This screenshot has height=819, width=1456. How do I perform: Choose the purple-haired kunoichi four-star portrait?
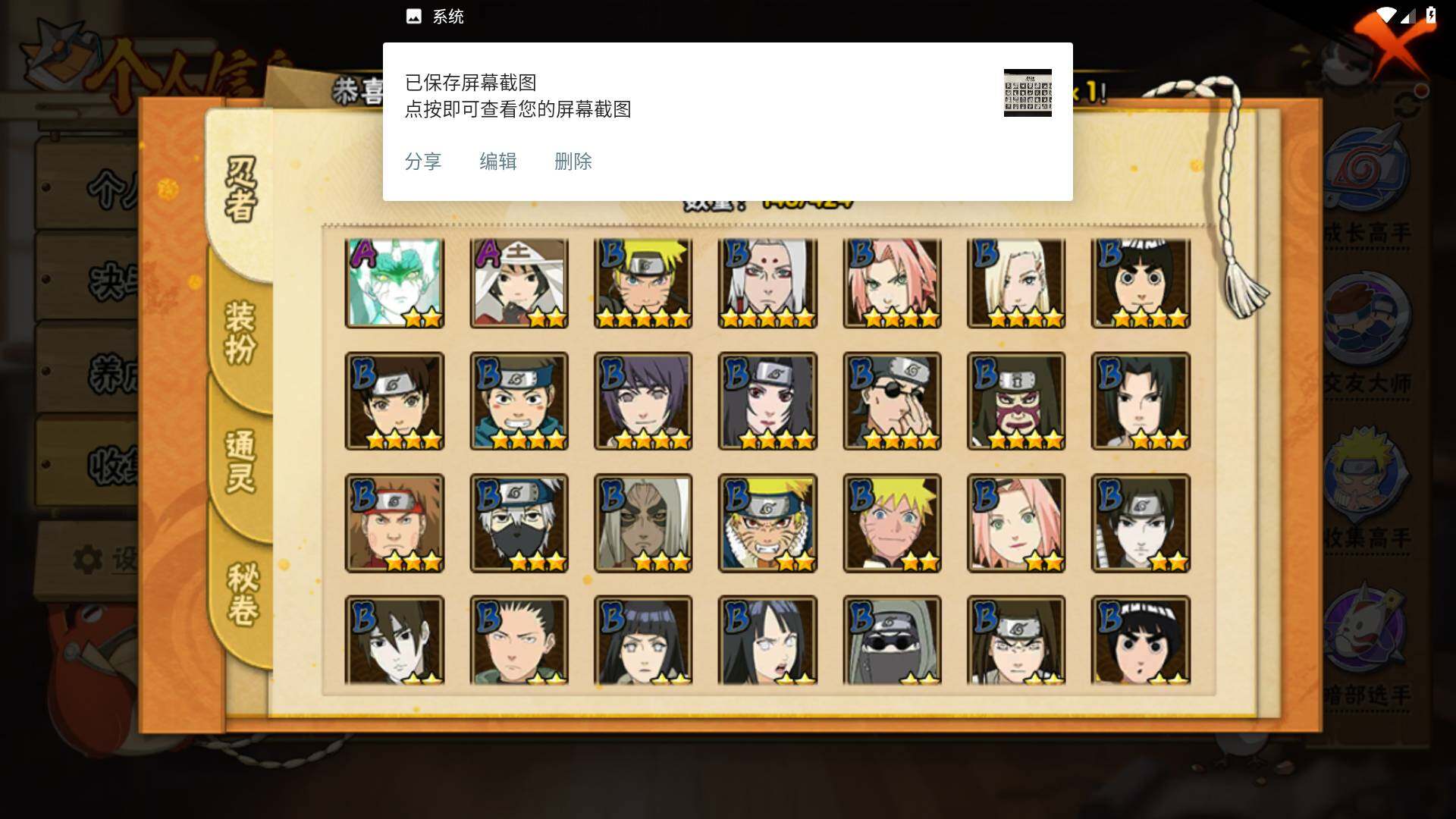(643, 401)
